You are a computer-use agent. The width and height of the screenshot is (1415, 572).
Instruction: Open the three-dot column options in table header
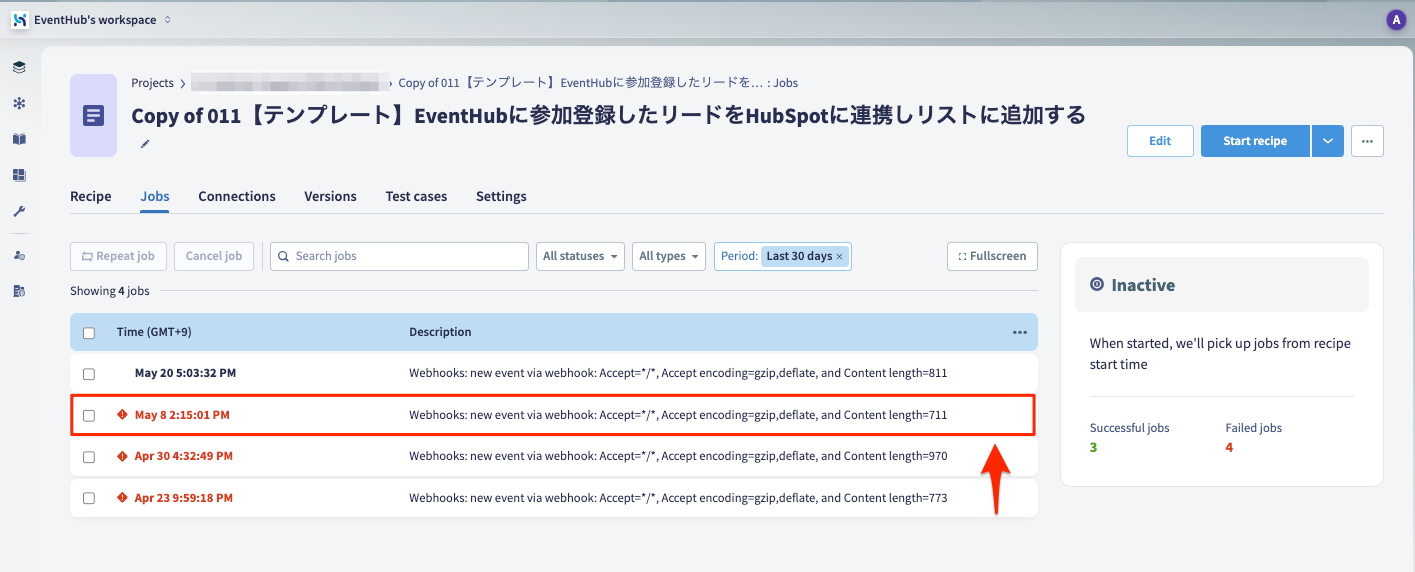(1020, 332)
